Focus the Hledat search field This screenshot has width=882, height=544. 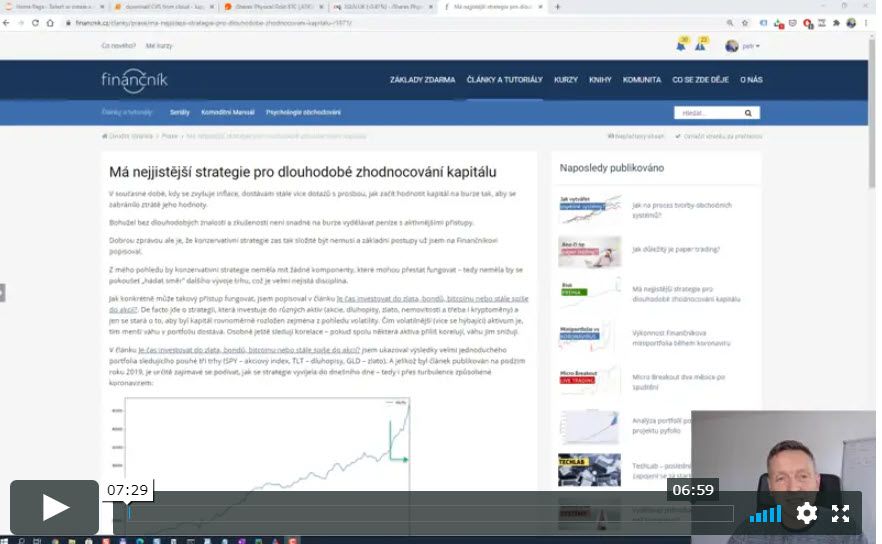click(708, 113)
